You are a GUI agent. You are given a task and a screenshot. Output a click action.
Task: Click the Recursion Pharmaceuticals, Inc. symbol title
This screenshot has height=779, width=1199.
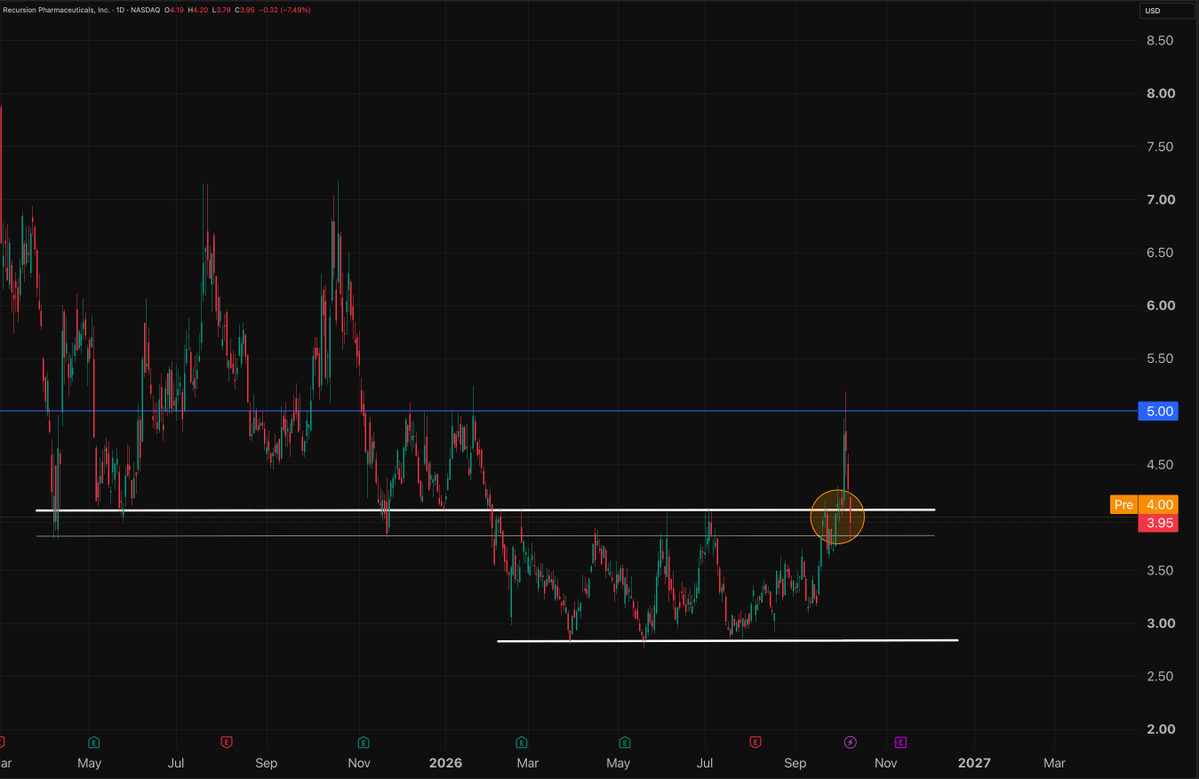click(59, 10)
